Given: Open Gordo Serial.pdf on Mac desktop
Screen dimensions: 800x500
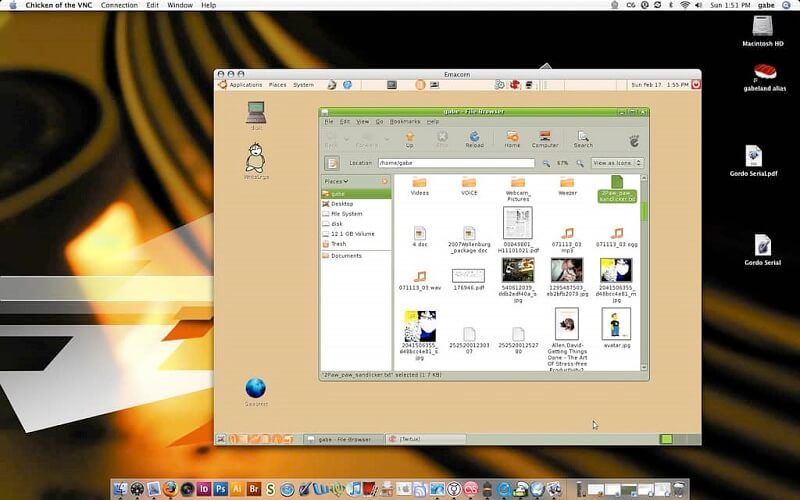Looking at the screenshot, I should coord(754,161).
